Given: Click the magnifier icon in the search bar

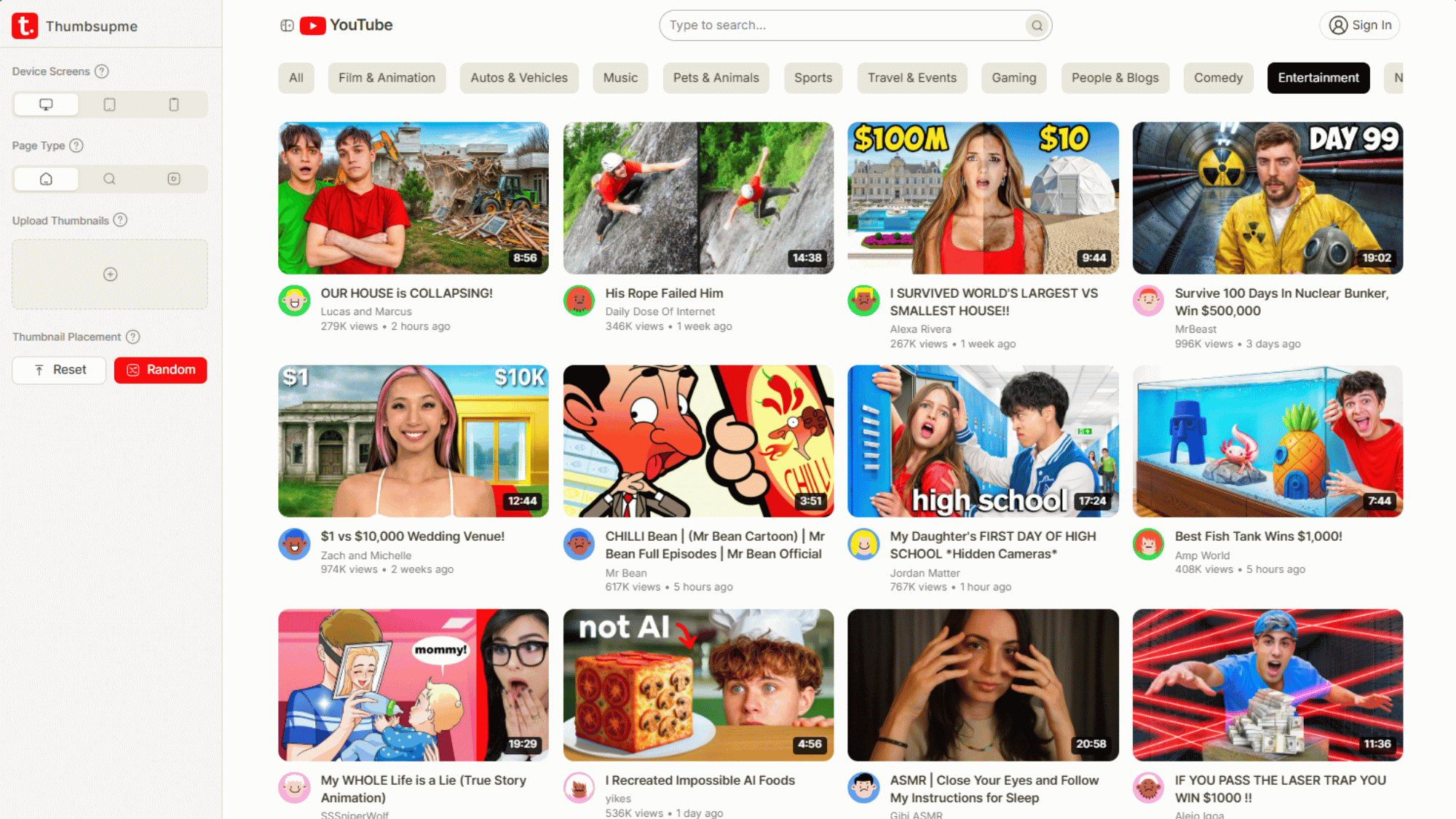Looking at the screenshot, I should pyautogui.click(x=1036, y=25).
